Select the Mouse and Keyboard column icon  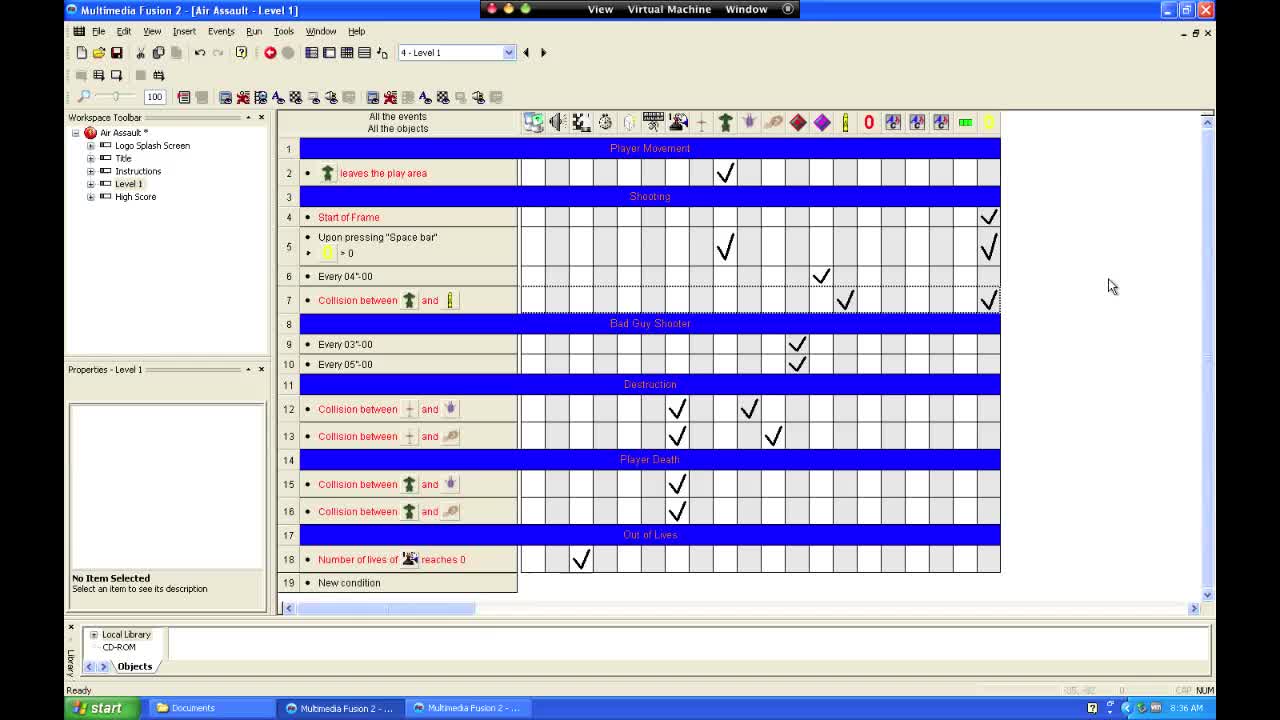coord(653,122)
